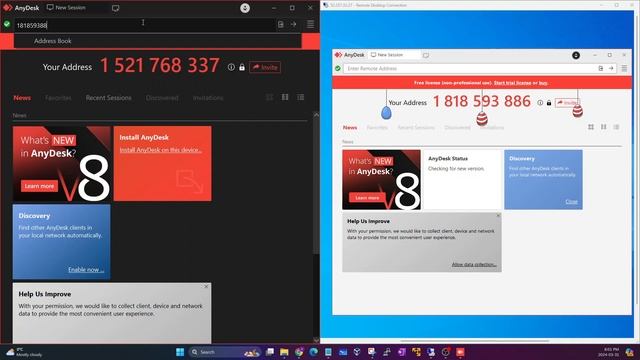Image resolution: width=640 pixels, height=360 pixels.
Task: Click the connect arrow in local AnyDesk
Action: [x=293, y=24]
